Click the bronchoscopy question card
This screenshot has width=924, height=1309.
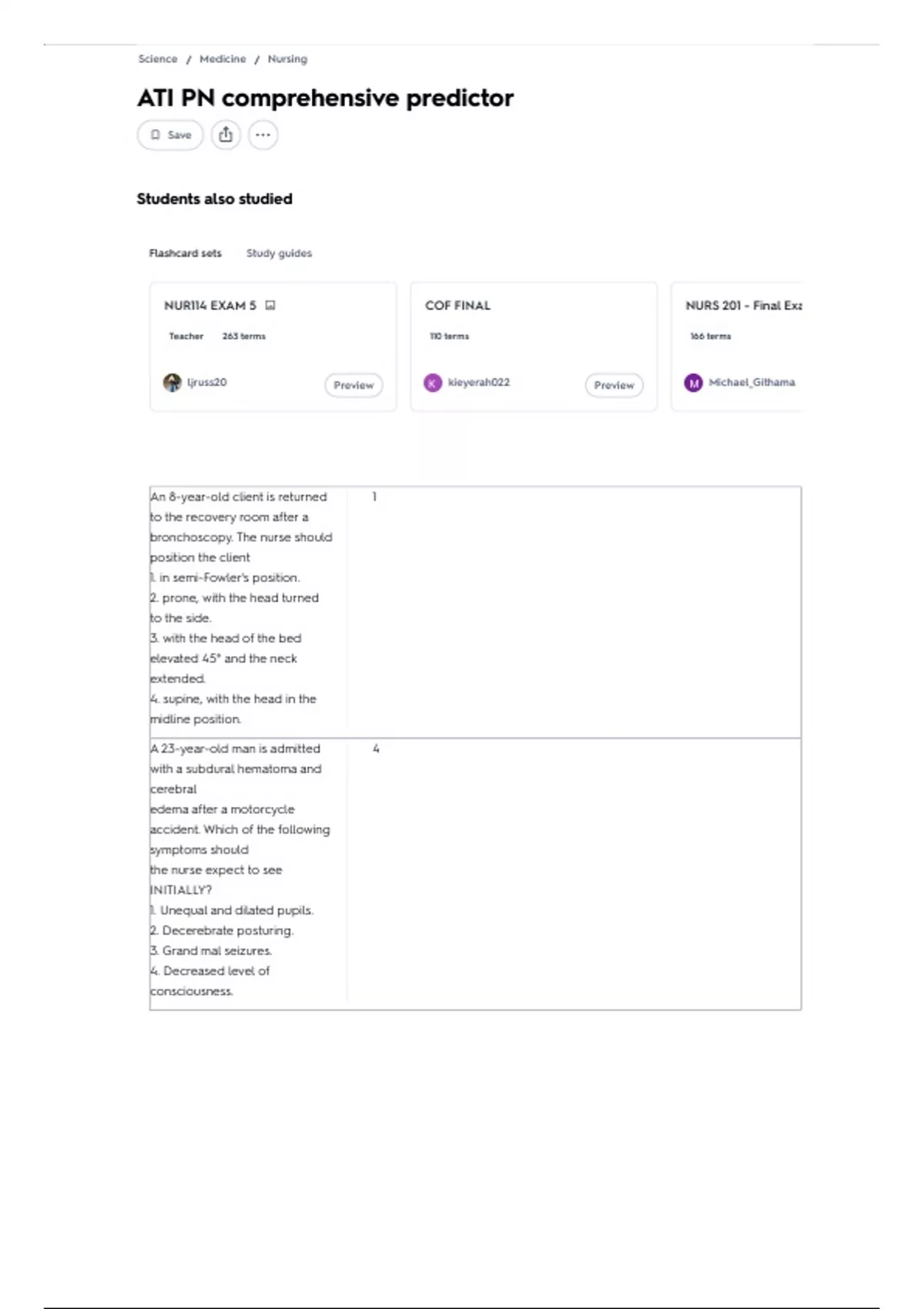[475, 612]
